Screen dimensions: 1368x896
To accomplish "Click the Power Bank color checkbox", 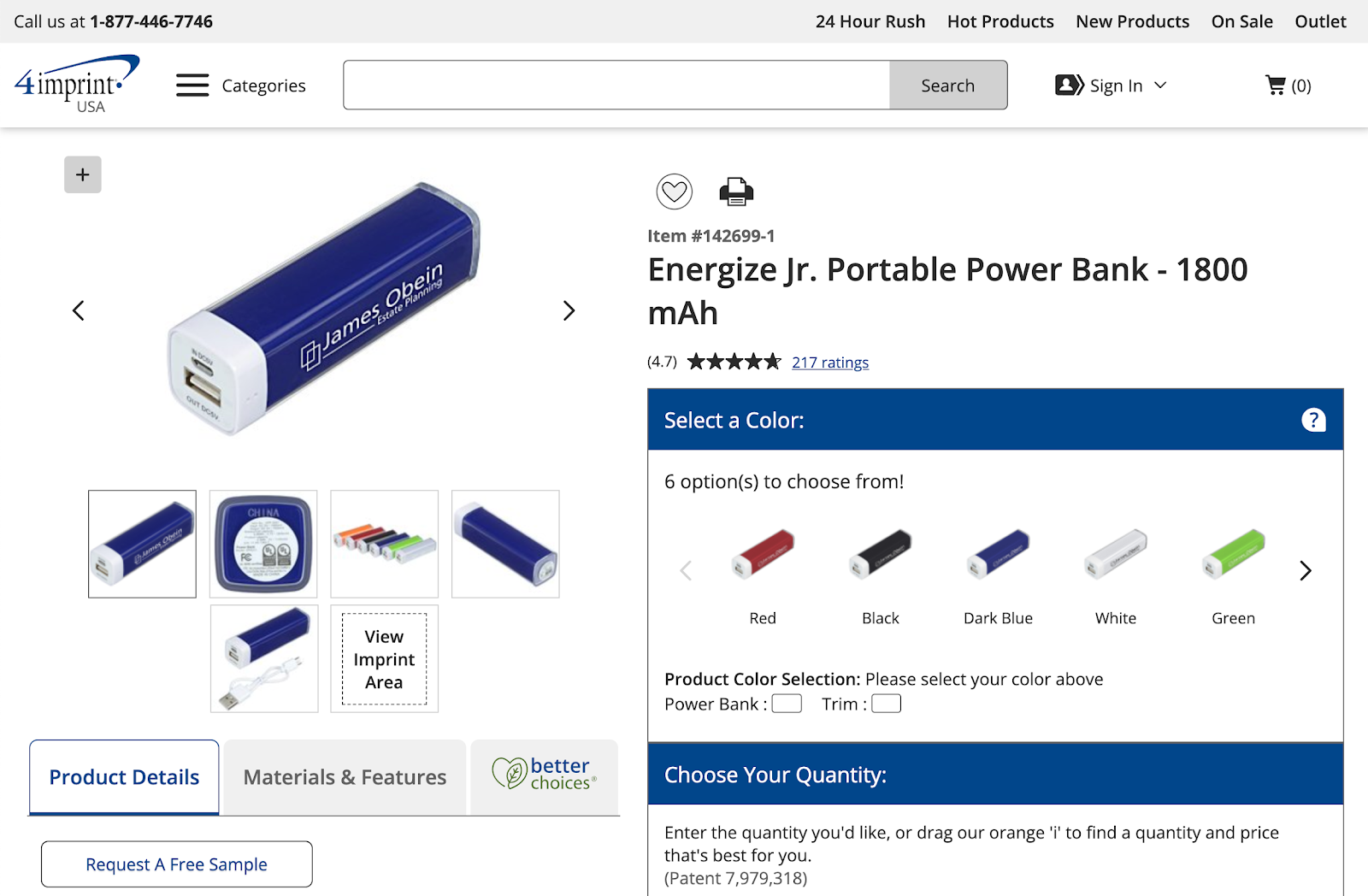I will 787,703.
